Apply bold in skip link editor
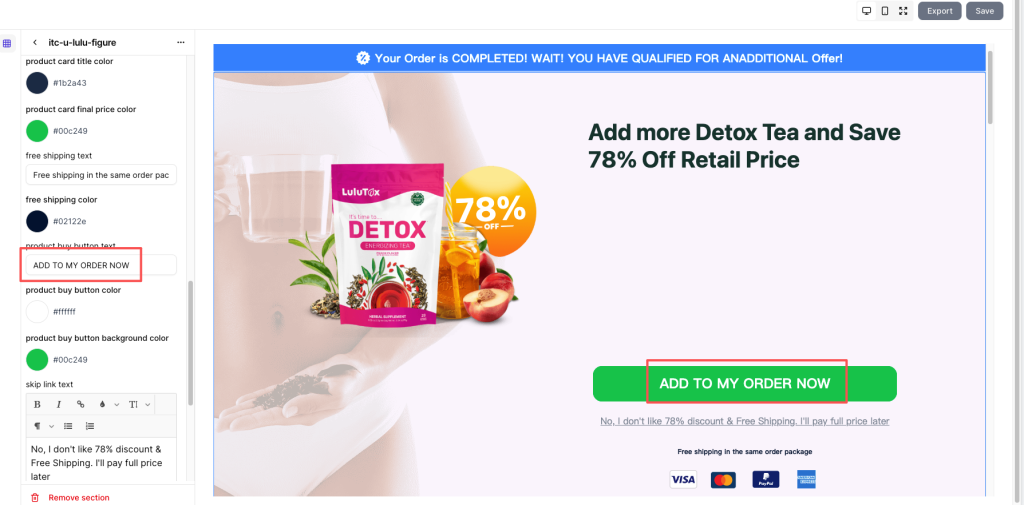1024x505 pixels. [37, 405]
